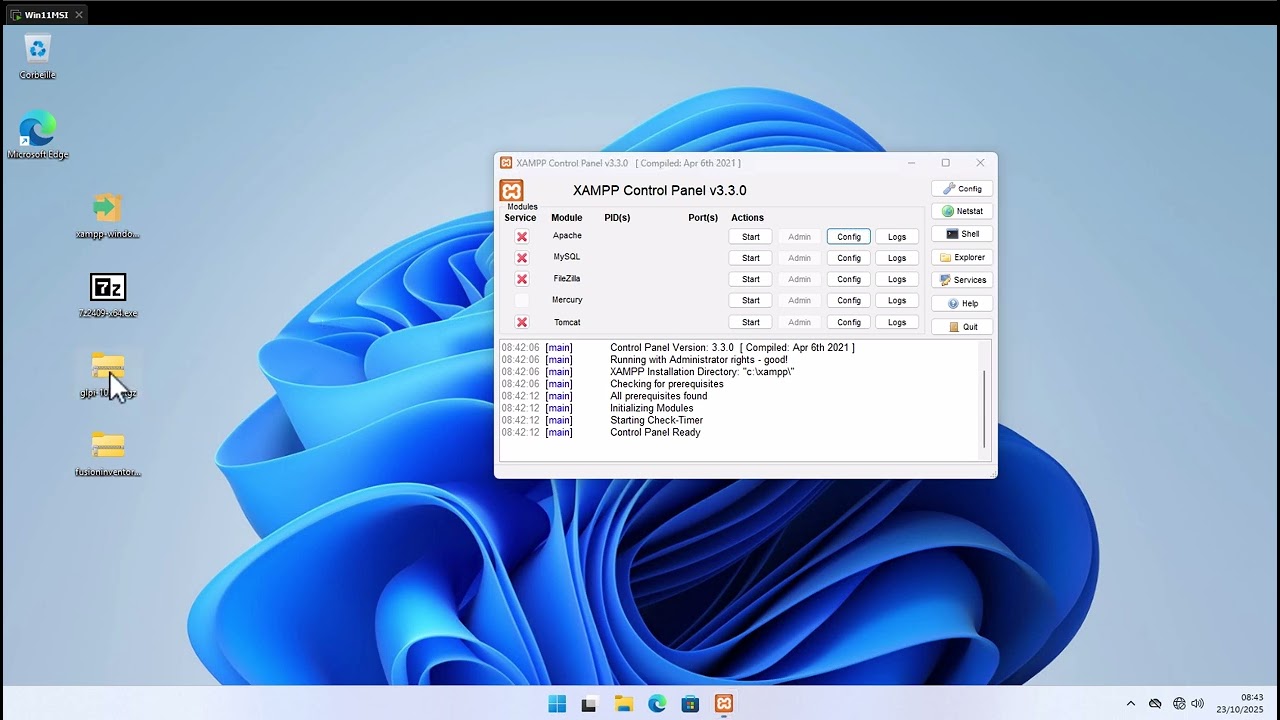Image resolution: width=1280 pixels, height=720 pixels.
Task: Select the xampp-windows installer desktop icon
Action: [x=108, y=216]
